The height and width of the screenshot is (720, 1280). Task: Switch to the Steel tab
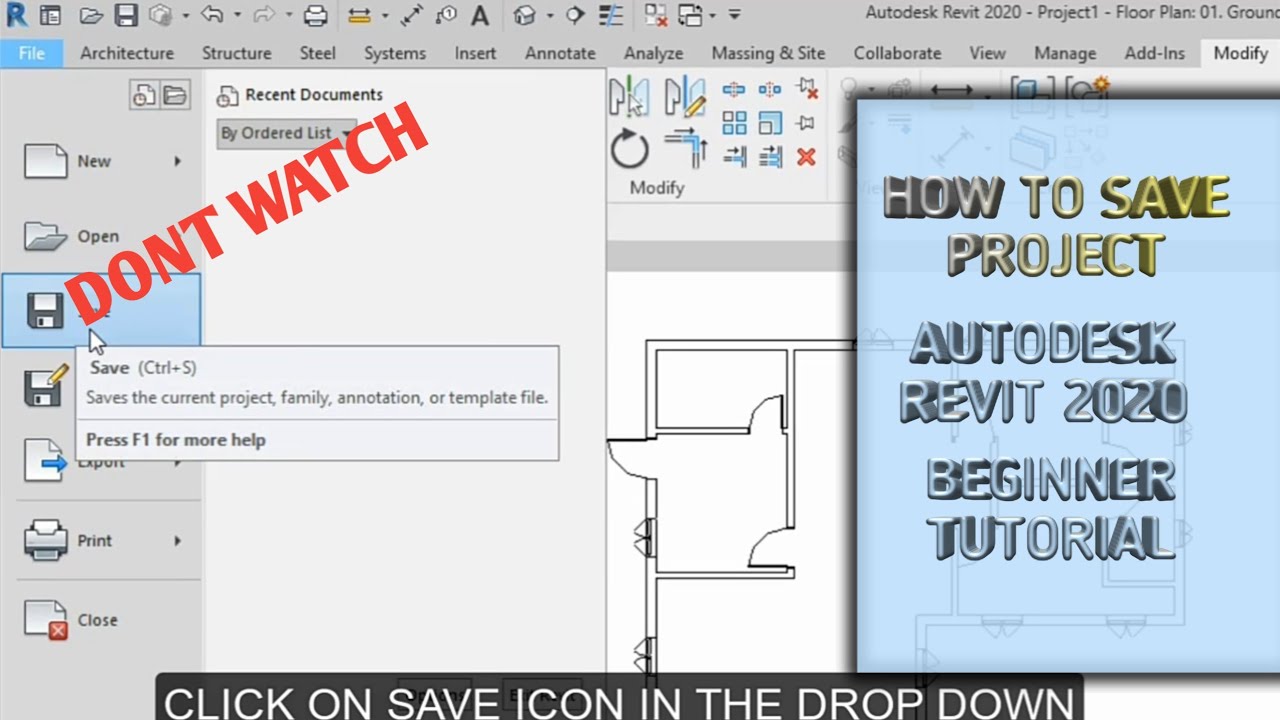pyautogui.click(x=318, y=53)
